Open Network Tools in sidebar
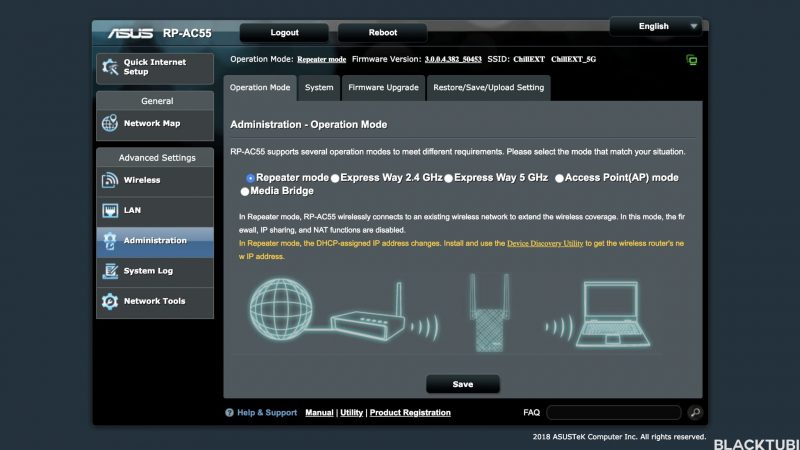Screen dimensions: 800x450 coord(155,301)
